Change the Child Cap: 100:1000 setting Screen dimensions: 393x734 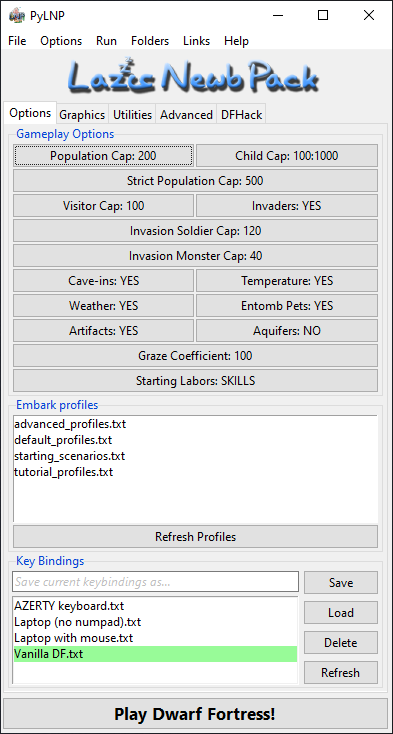pos(287,155)
